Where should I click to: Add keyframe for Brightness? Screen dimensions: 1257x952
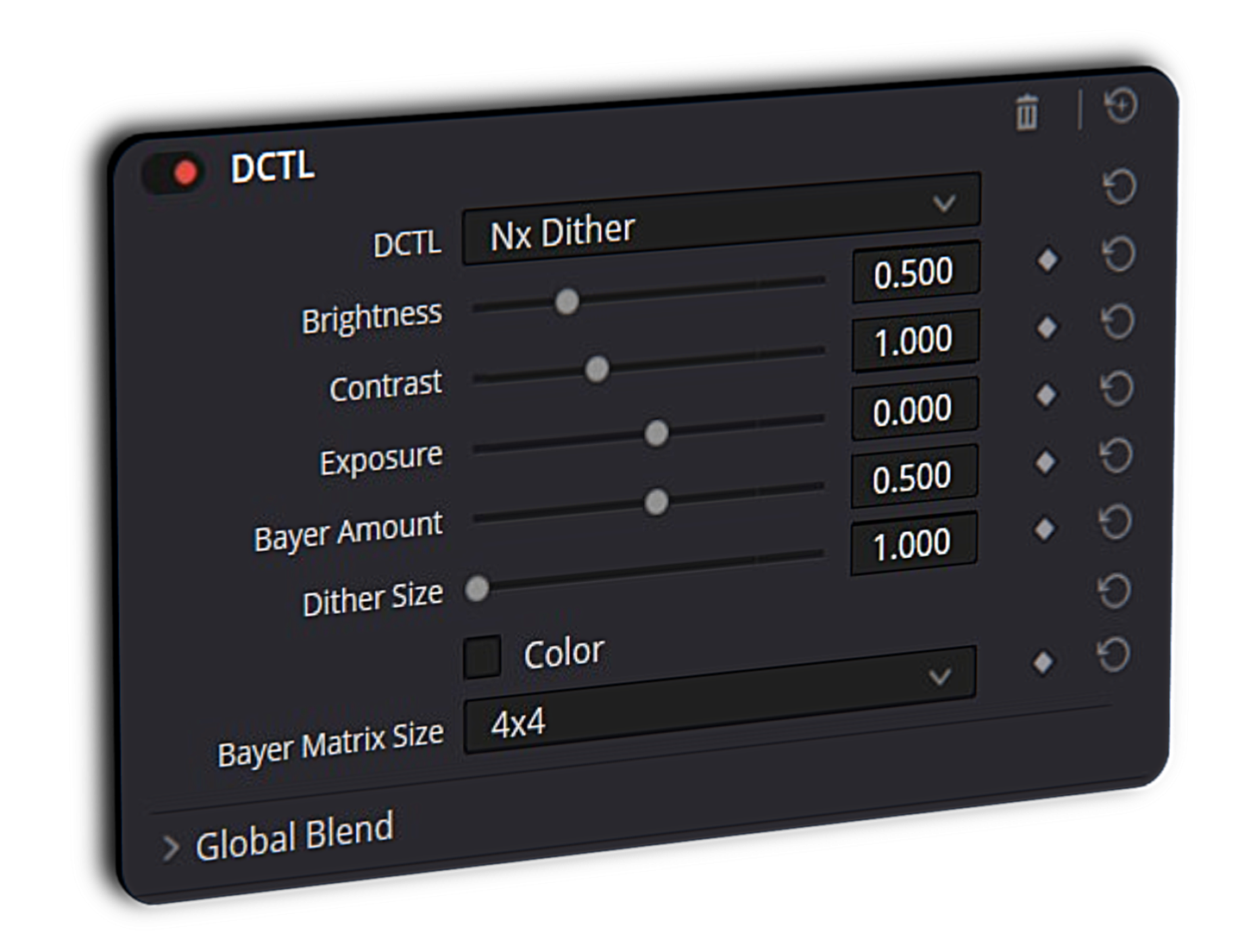(1047, 260)
